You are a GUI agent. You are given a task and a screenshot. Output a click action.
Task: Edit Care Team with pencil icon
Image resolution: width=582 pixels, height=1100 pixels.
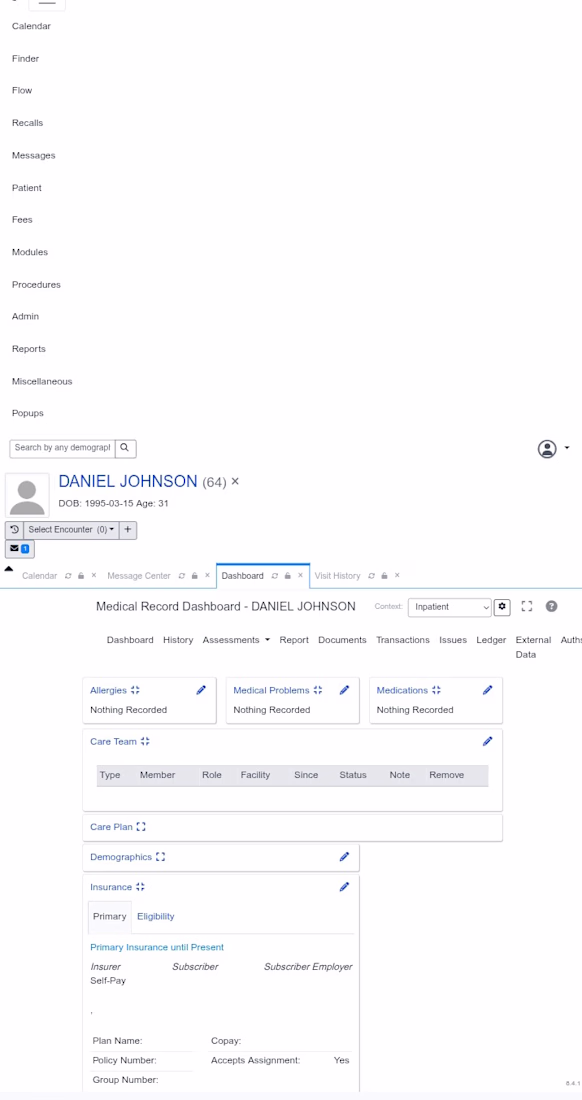[x=488, y=742]
